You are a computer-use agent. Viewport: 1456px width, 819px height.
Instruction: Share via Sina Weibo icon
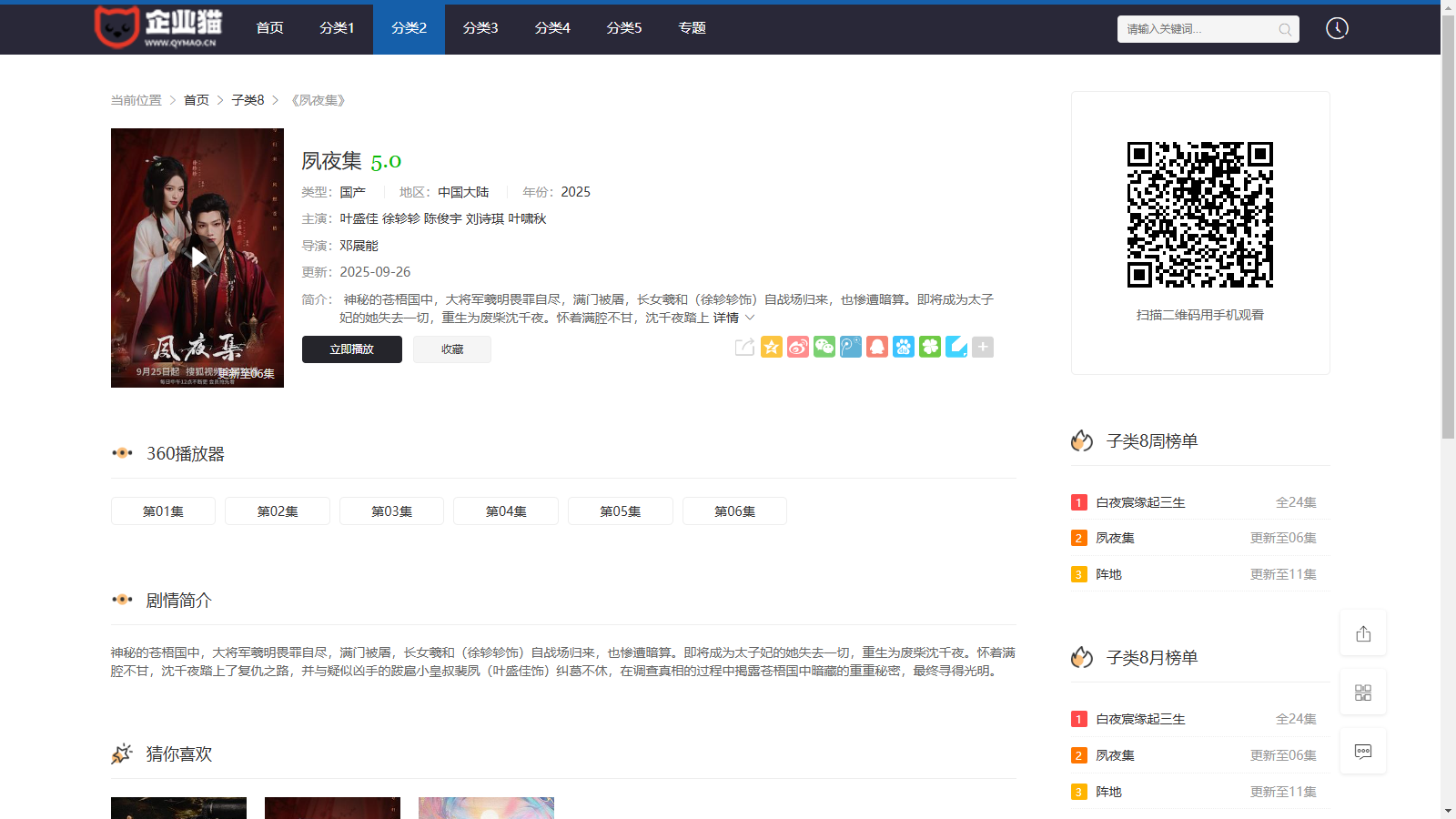[797, 347]
